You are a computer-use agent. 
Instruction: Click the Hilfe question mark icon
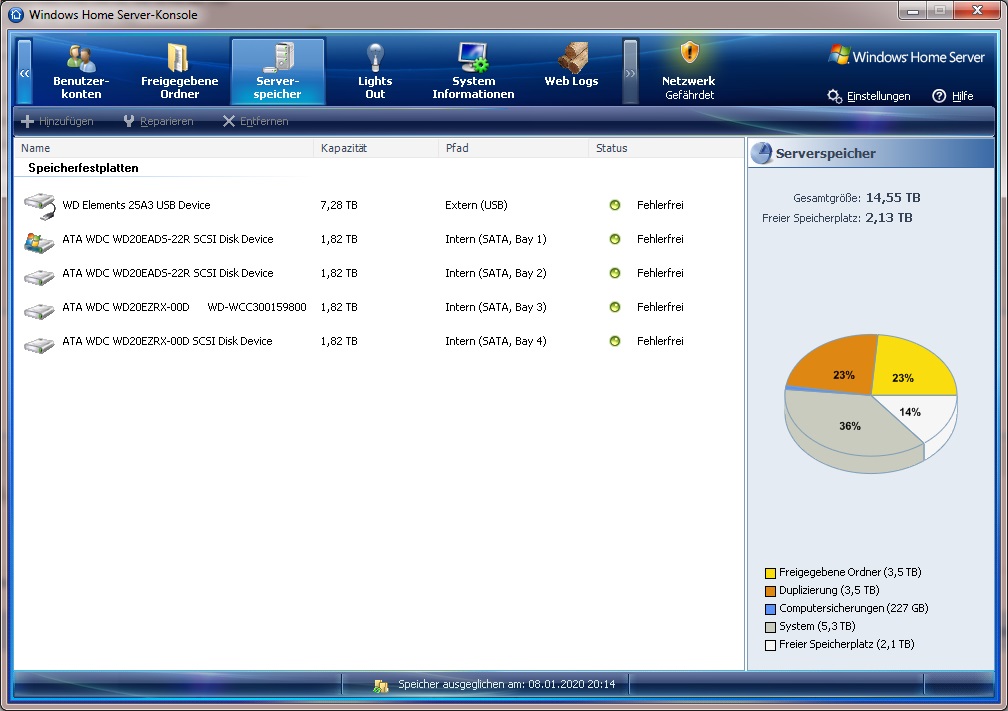tap(939, 96)
